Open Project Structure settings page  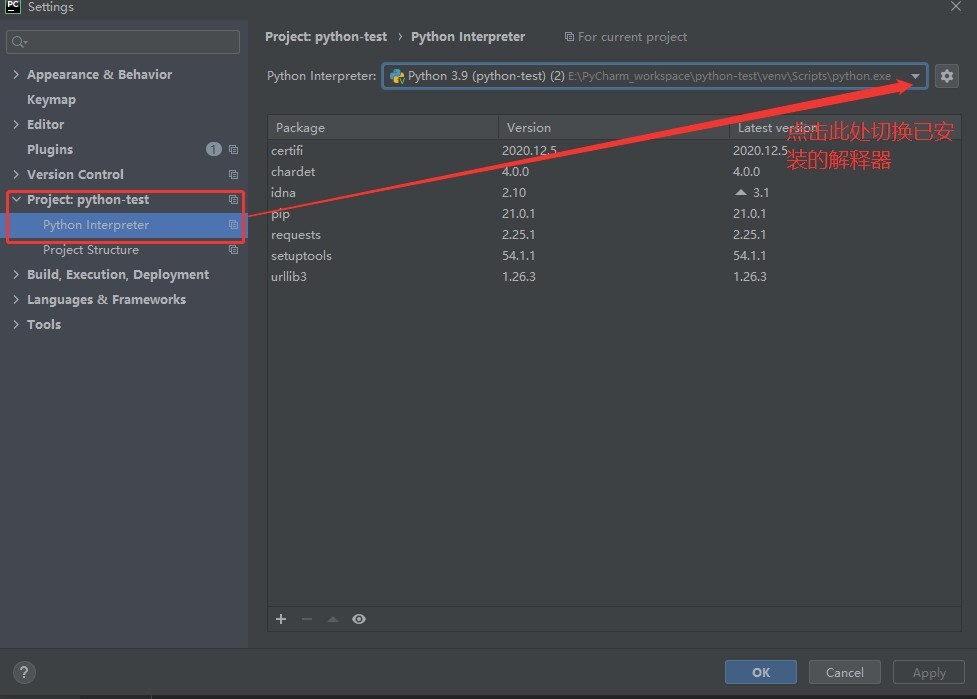click(91, 250)
